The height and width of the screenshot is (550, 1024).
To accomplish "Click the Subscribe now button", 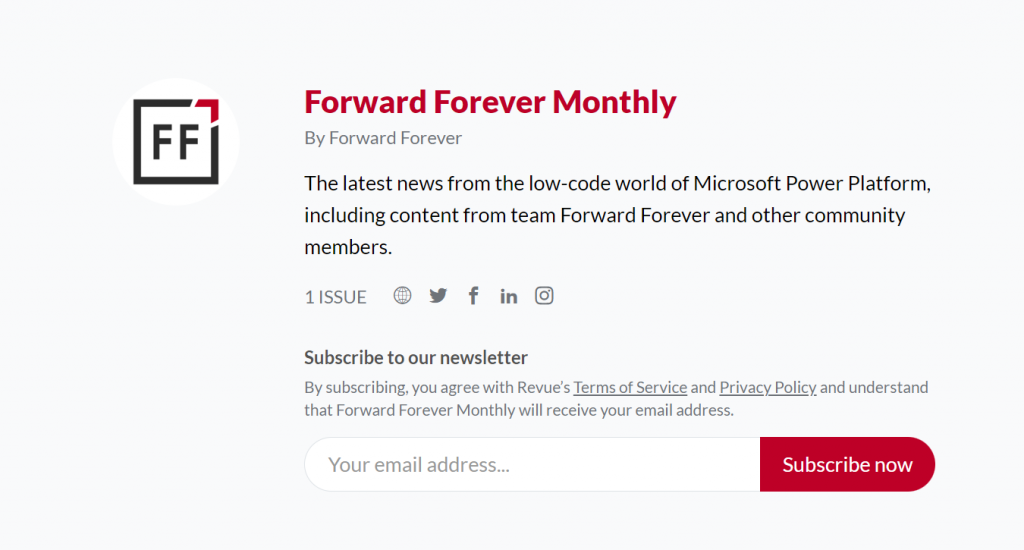I will 847,464.
